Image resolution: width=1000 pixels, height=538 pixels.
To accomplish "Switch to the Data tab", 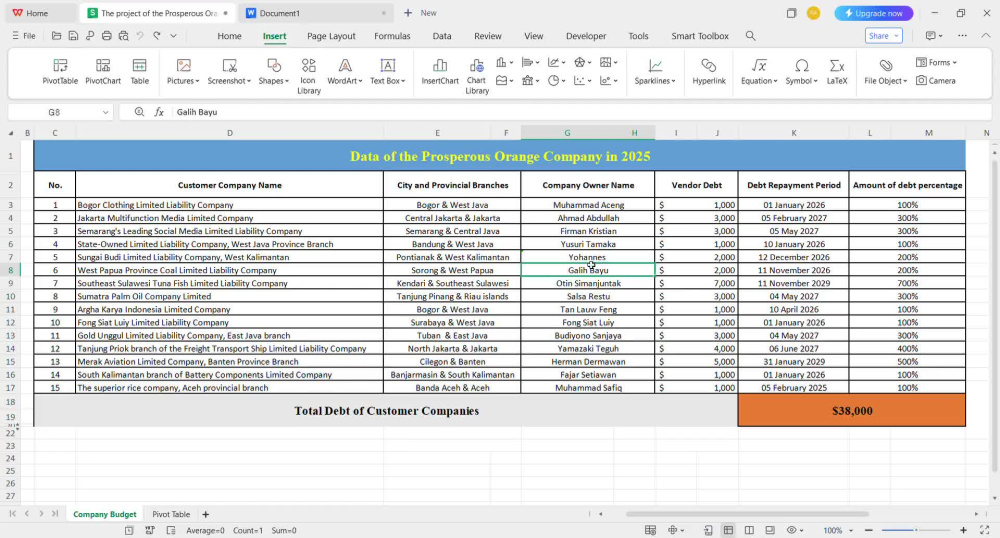I will click(x=442, y=36).
